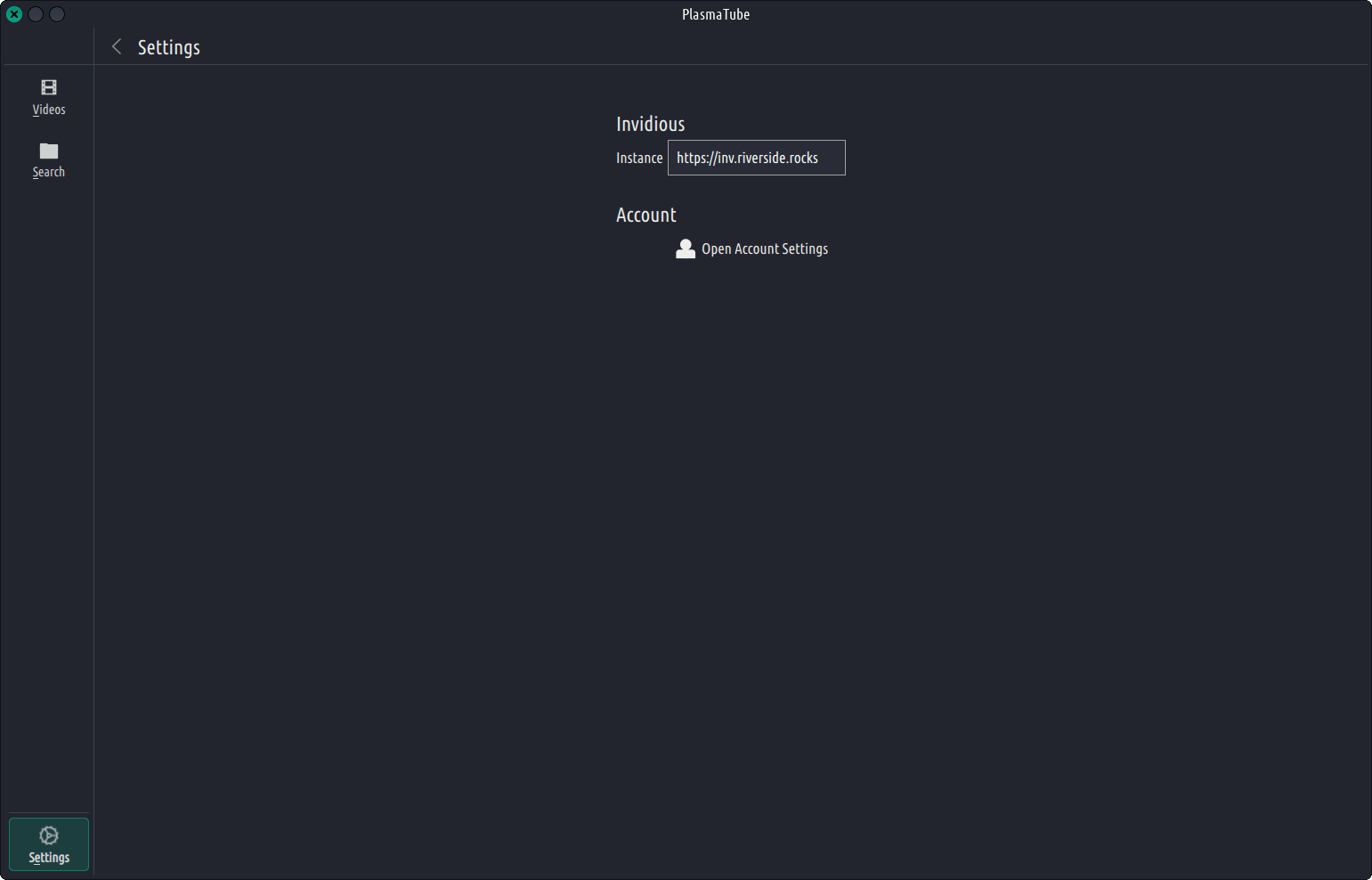Open the Videos film-strip icon
Viewport: 1372px width, 880px height.
pos(49,87)
